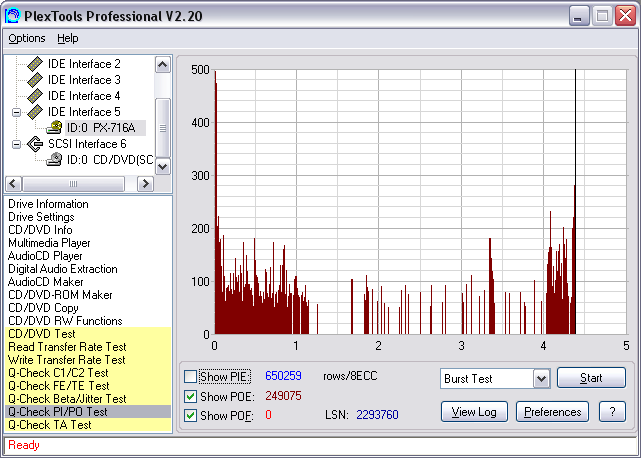641x458 pixels.
Task: Open Drive Settings
Action: (41, 217)
